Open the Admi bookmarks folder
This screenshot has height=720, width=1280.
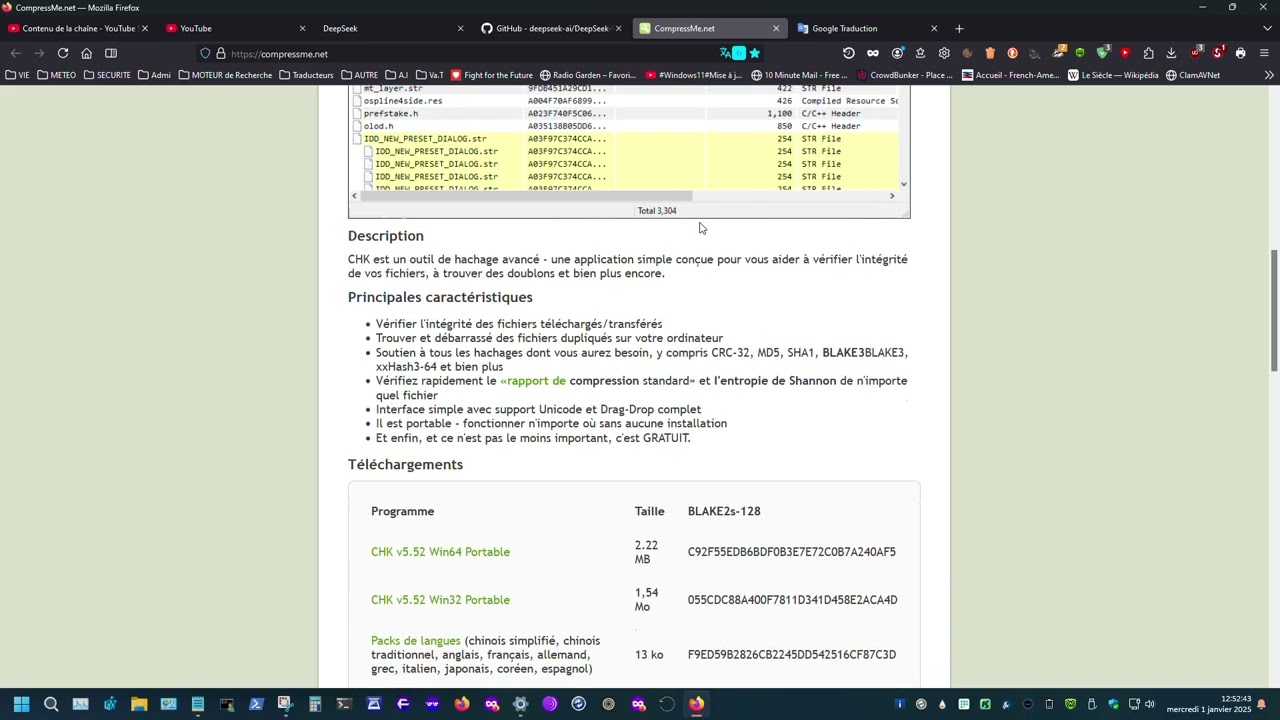pyautogui.click(x=154, y=75)
